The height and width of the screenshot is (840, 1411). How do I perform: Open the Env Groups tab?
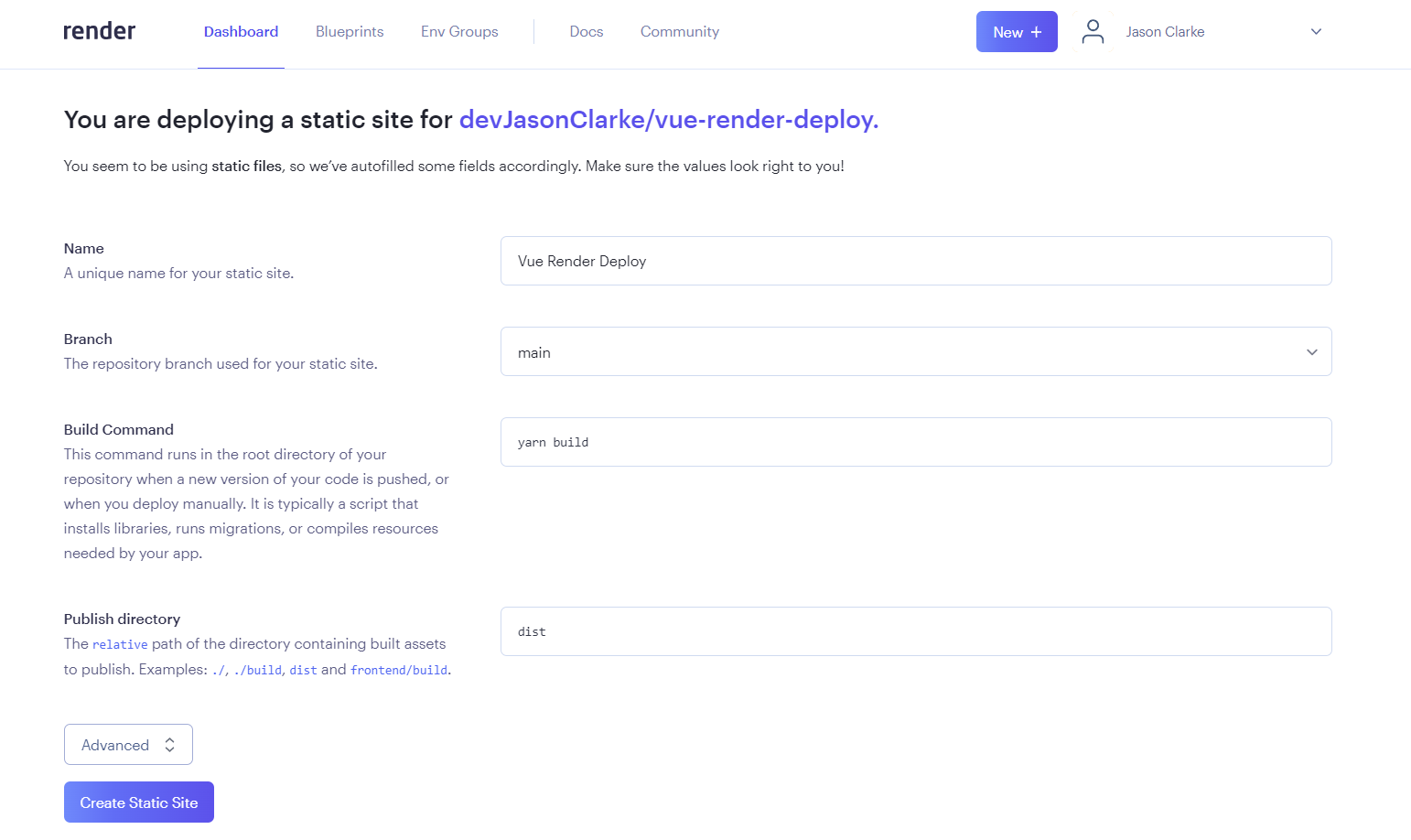(458, 31)
